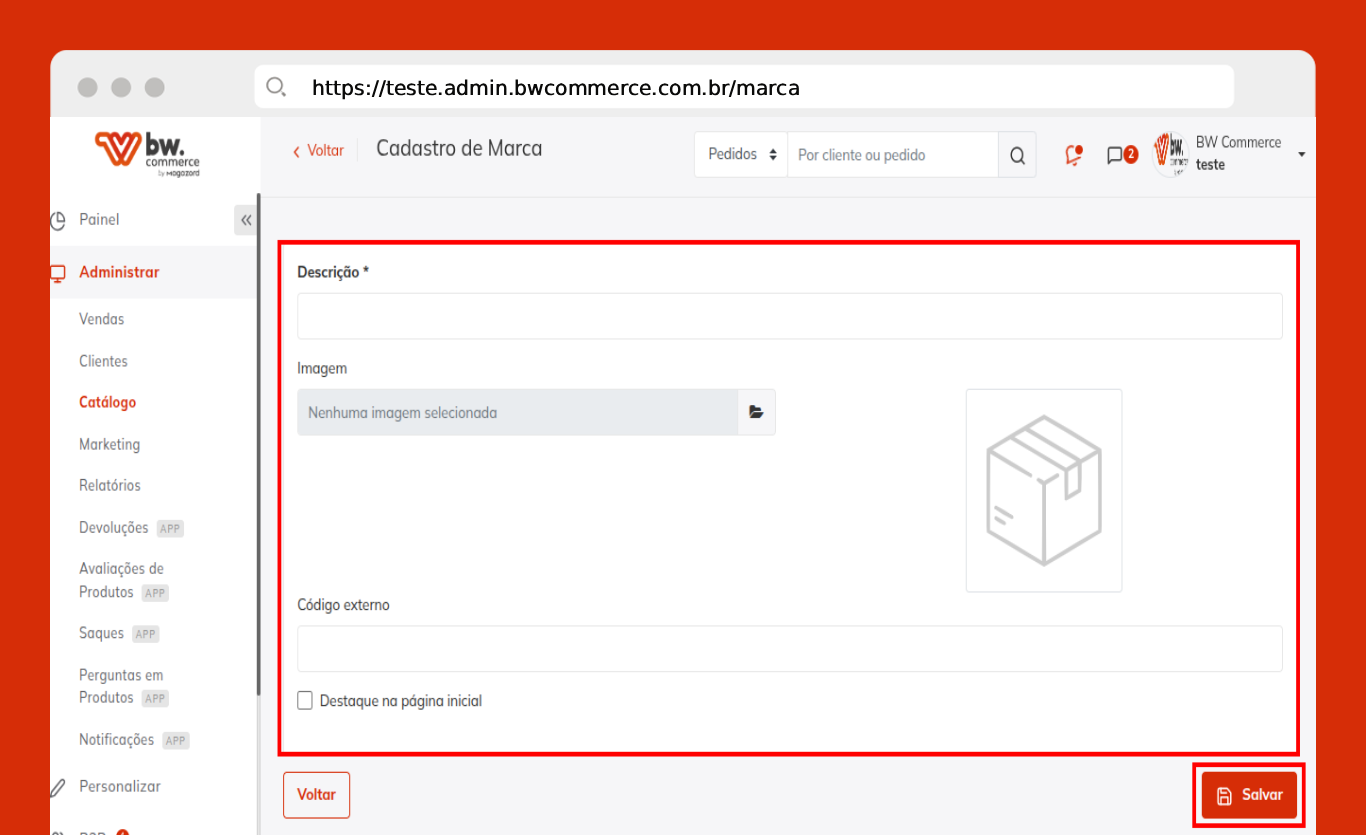Open the support headset notification icon
This screenshot has width=1366, height=835.
1074,155
